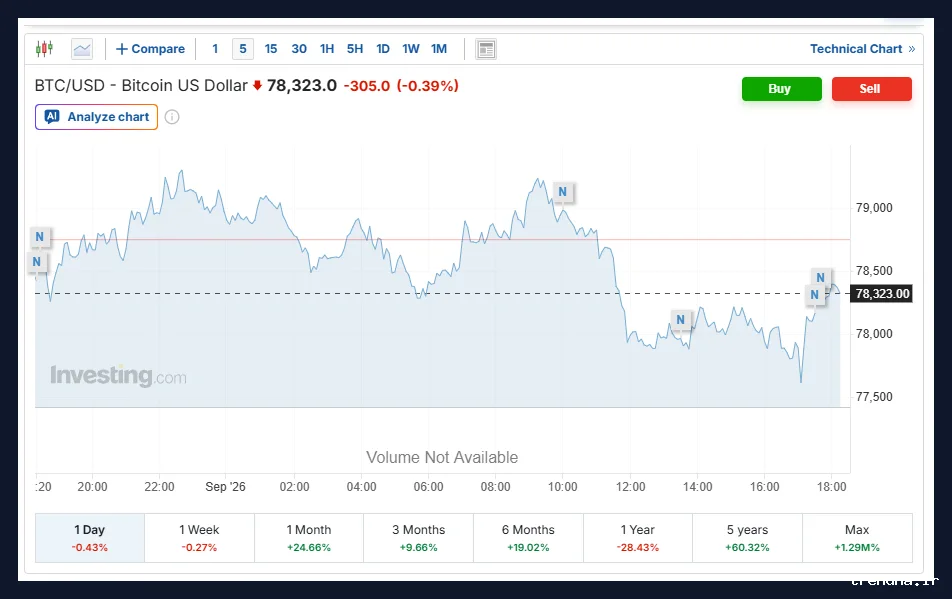Select the 1D interval
The width and height of the screenshot is (952, 599).
(382, 49)
